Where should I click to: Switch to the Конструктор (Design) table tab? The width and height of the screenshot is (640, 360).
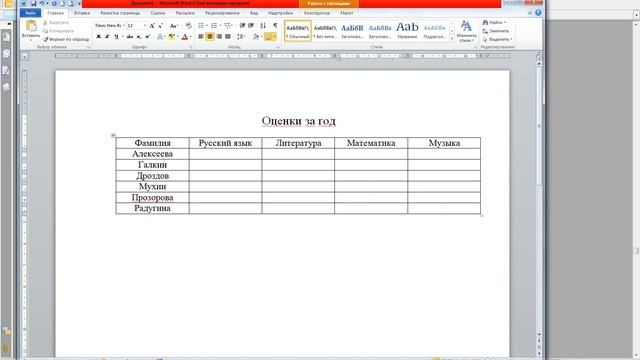[x=317, y=13]
